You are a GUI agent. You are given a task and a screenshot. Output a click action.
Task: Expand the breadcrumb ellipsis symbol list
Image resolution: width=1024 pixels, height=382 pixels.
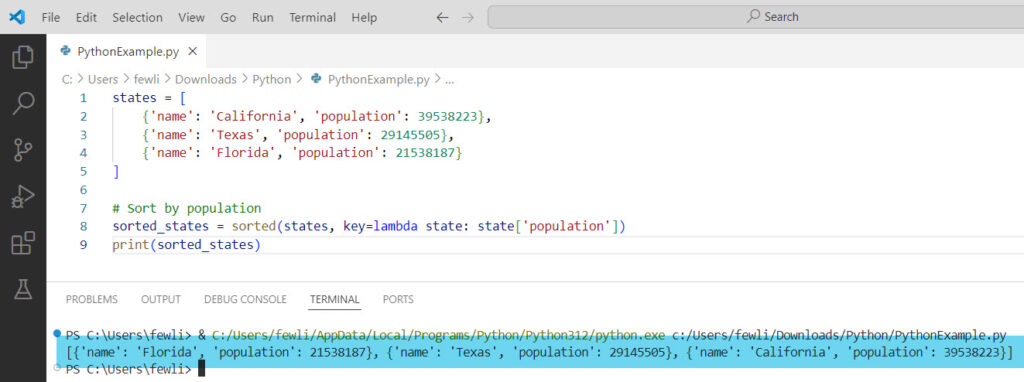[449, 80]
